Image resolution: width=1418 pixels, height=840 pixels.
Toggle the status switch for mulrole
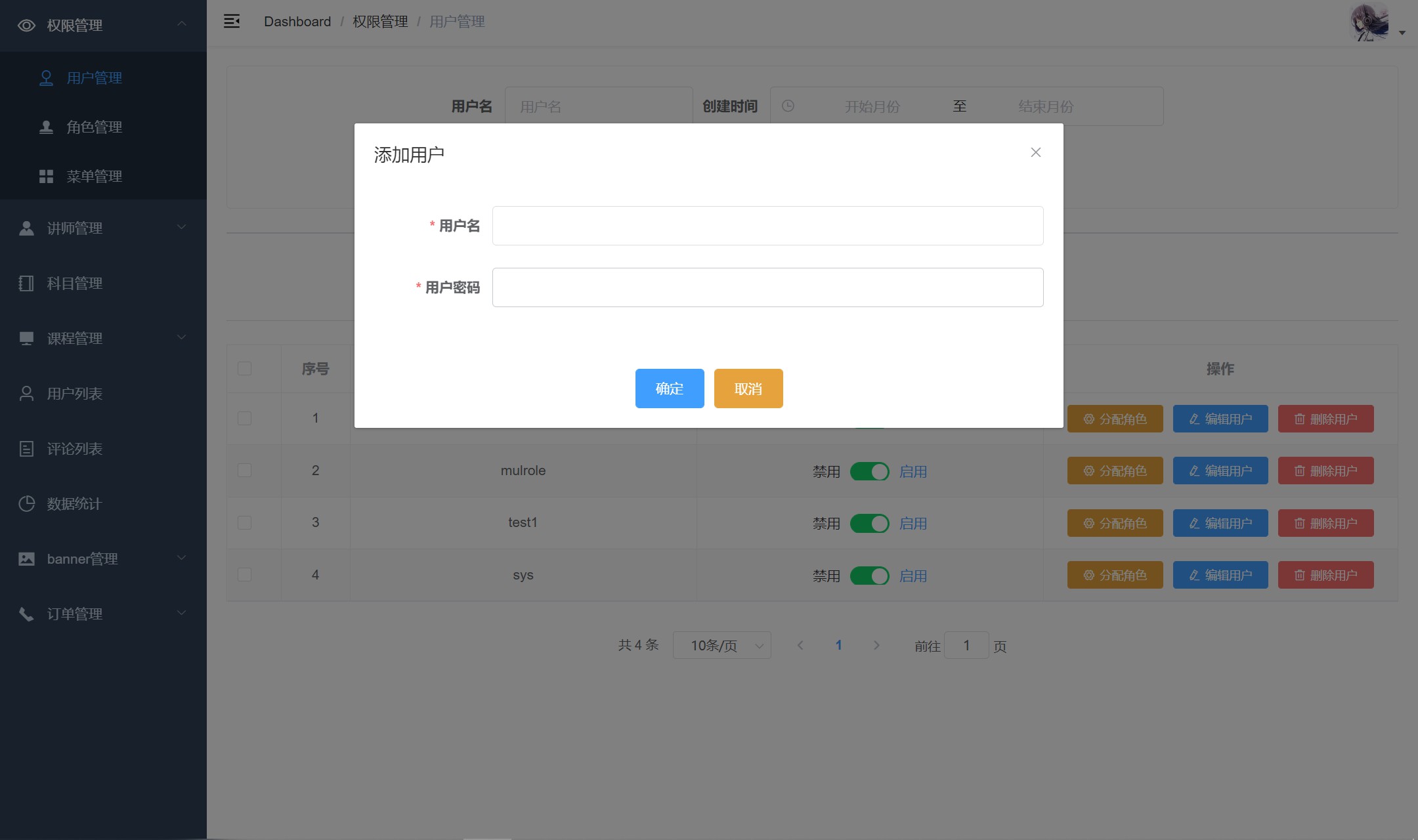869,471
